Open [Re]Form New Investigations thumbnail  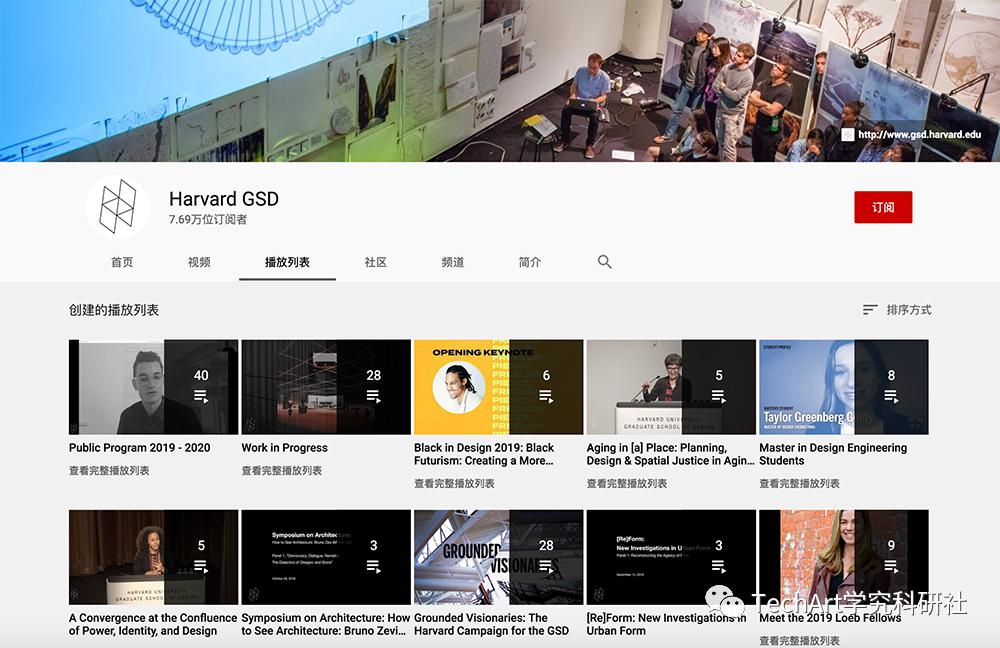click(x=671, y=557)
